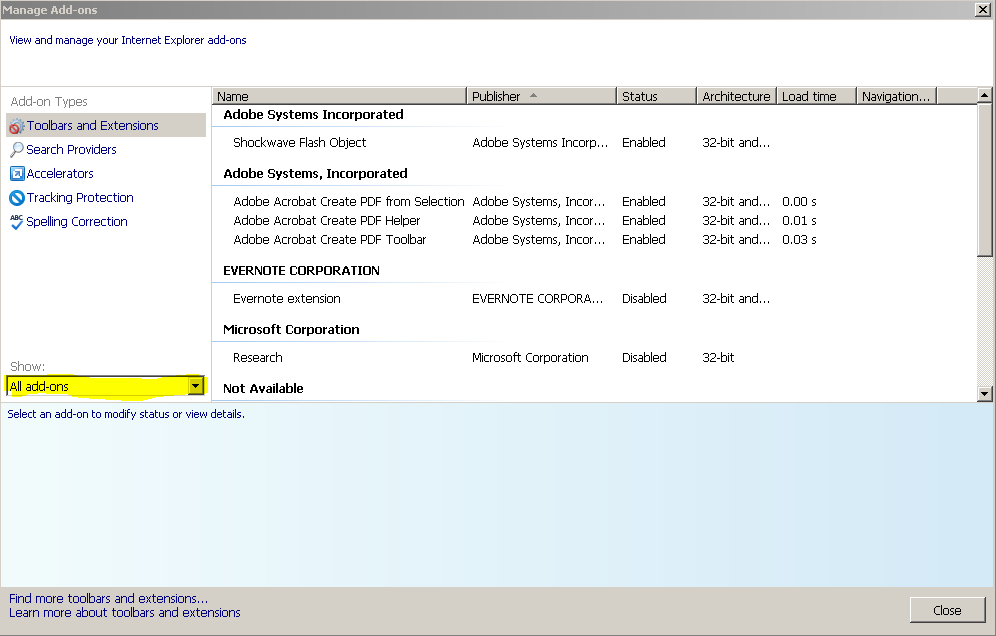Click EVERNOTE CORPORA... publisher cell

point(537,299)
